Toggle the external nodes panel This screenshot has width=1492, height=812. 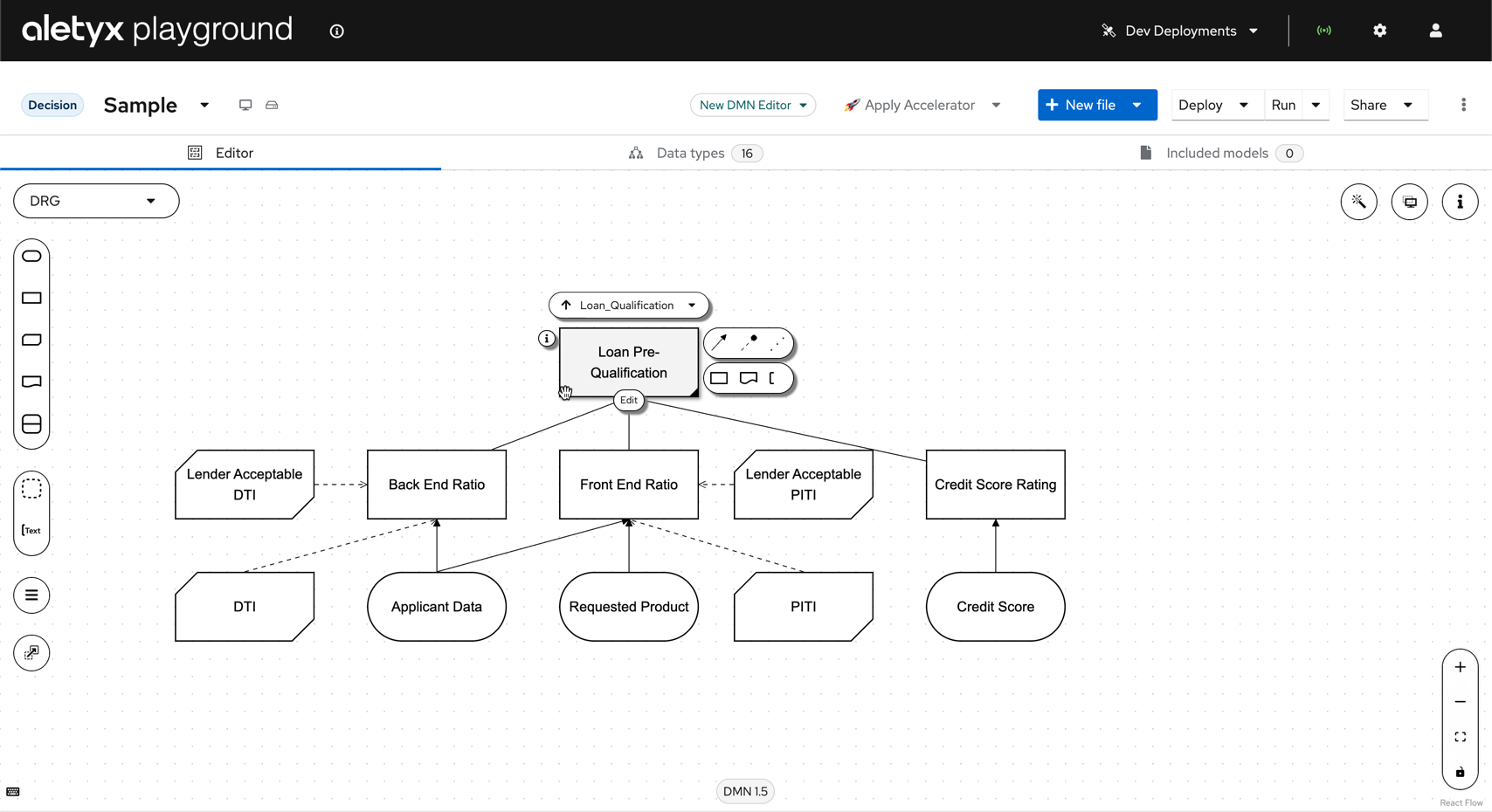[x=31, y=653]
